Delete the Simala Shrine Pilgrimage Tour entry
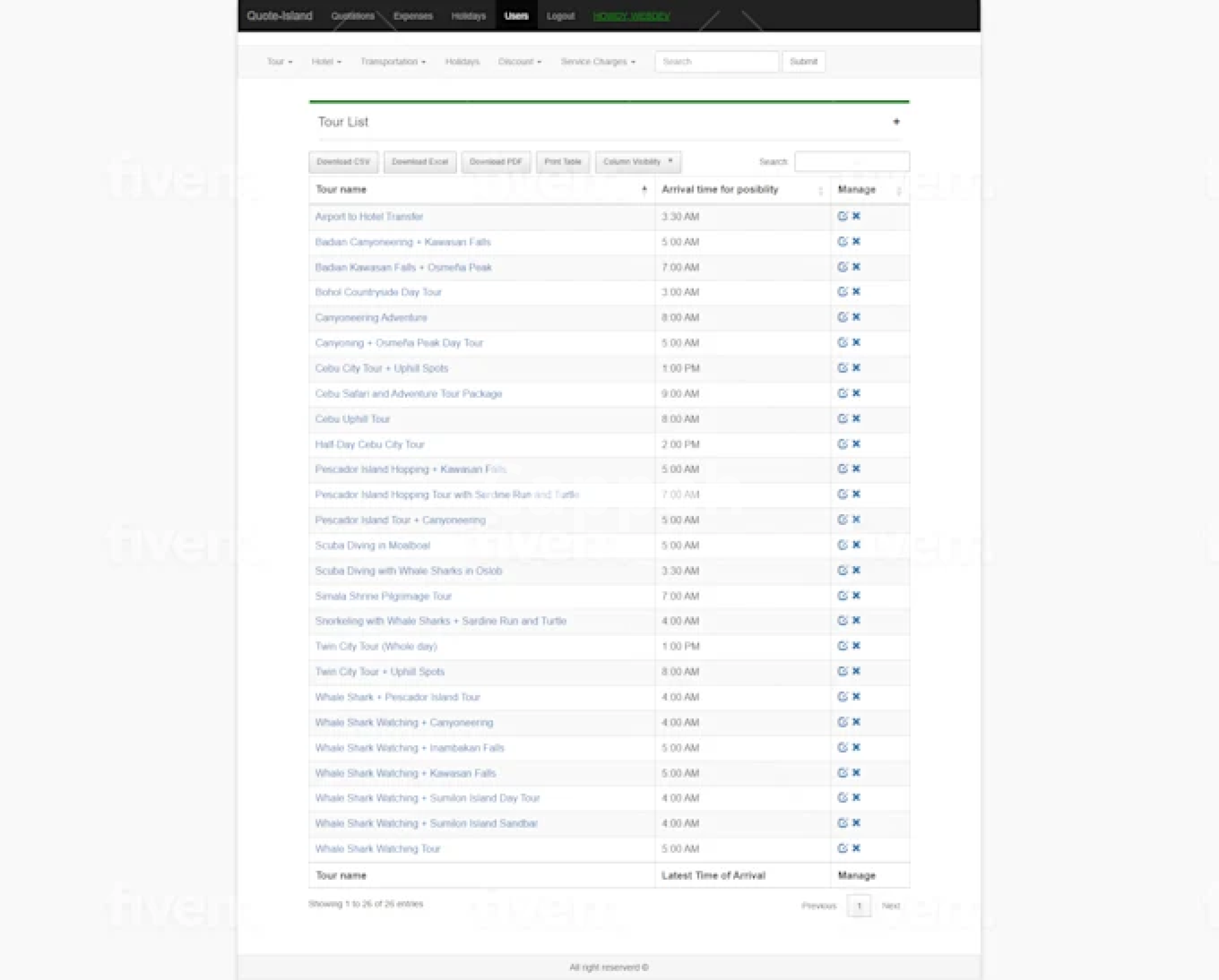1219x980 pixels. tap(856, 596)
